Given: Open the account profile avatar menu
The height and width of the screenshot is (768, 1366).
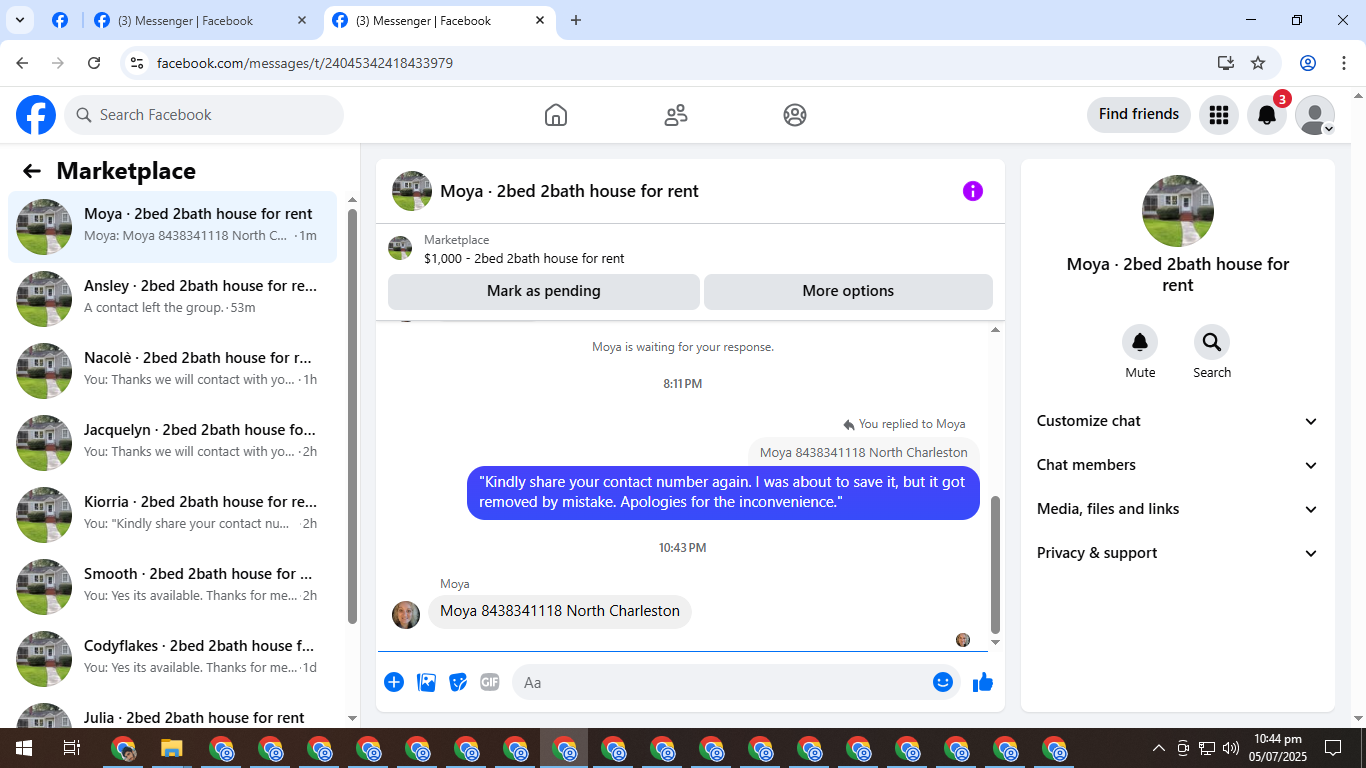Looking at the screenshot, I should [x=1315, y=115].
